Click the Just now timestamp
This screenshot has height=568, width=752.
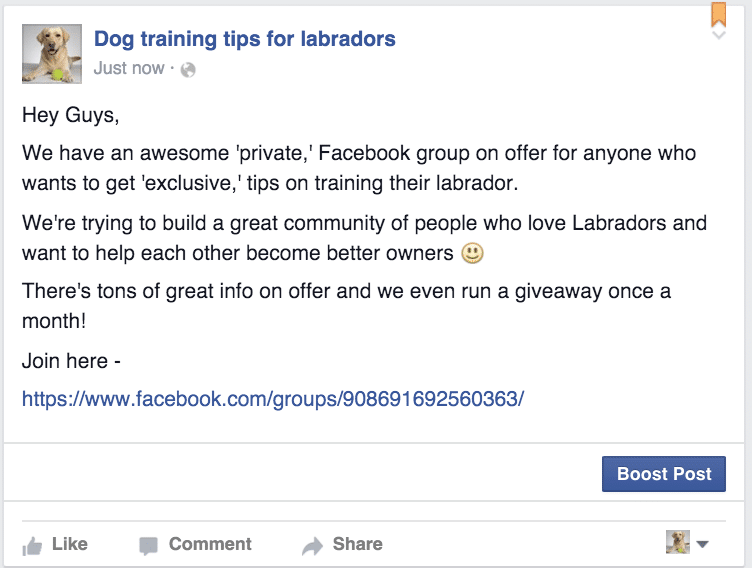(x=129, y=69)
